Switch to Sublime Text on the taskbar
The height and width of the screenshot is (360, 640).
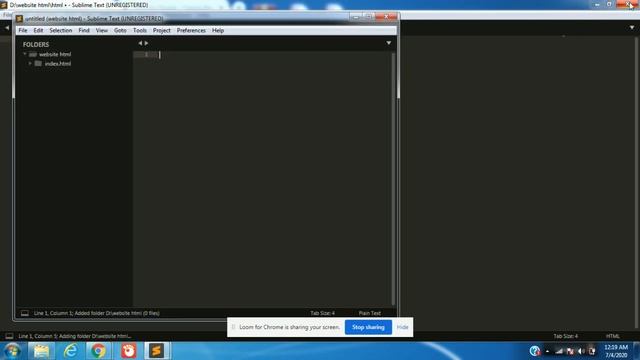(157, 351)
